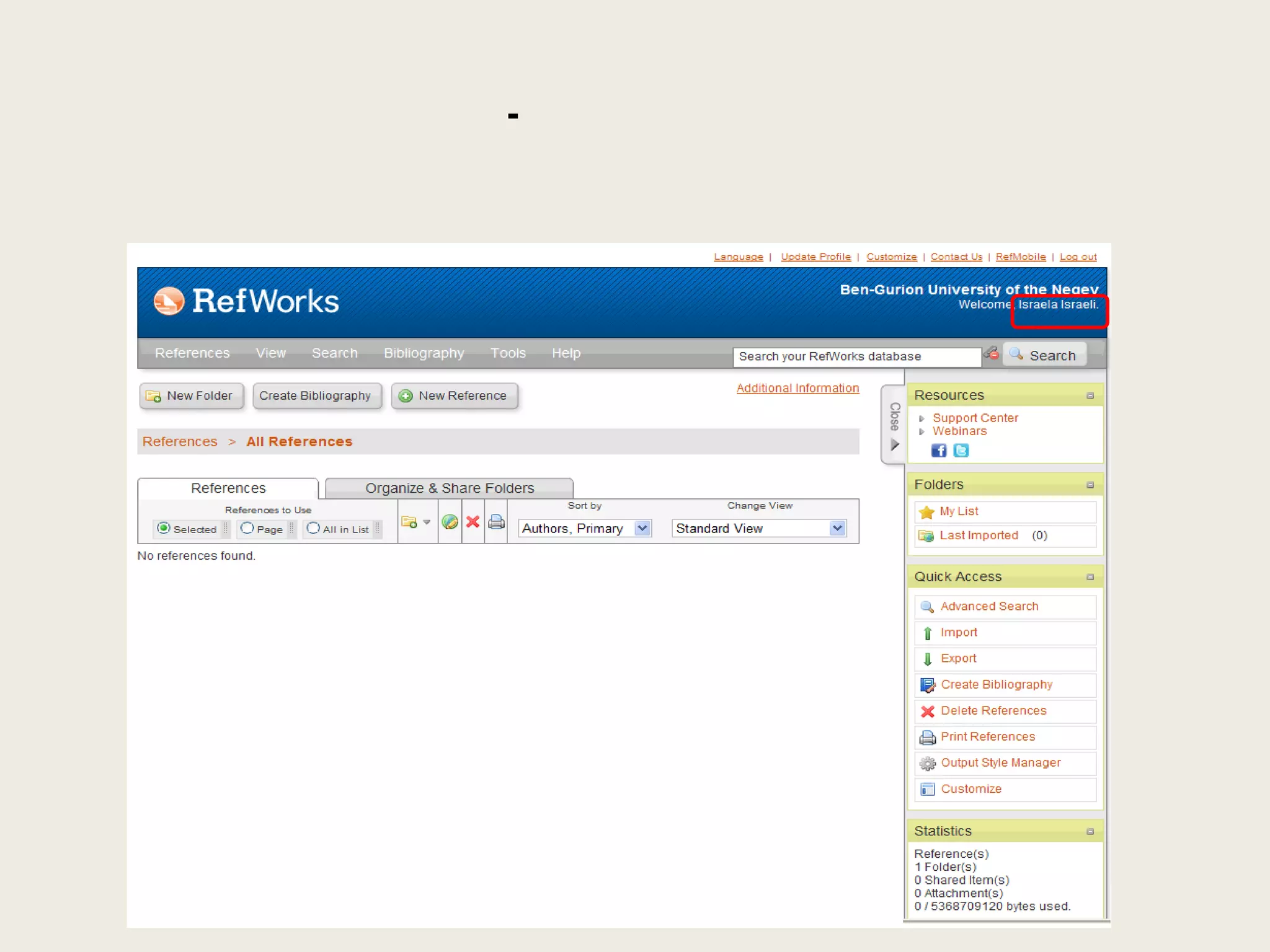Switch to Organize & Share Folders tab
Image resolution: width=1270 pixels, height=952 pixels.
click(449, 488)
